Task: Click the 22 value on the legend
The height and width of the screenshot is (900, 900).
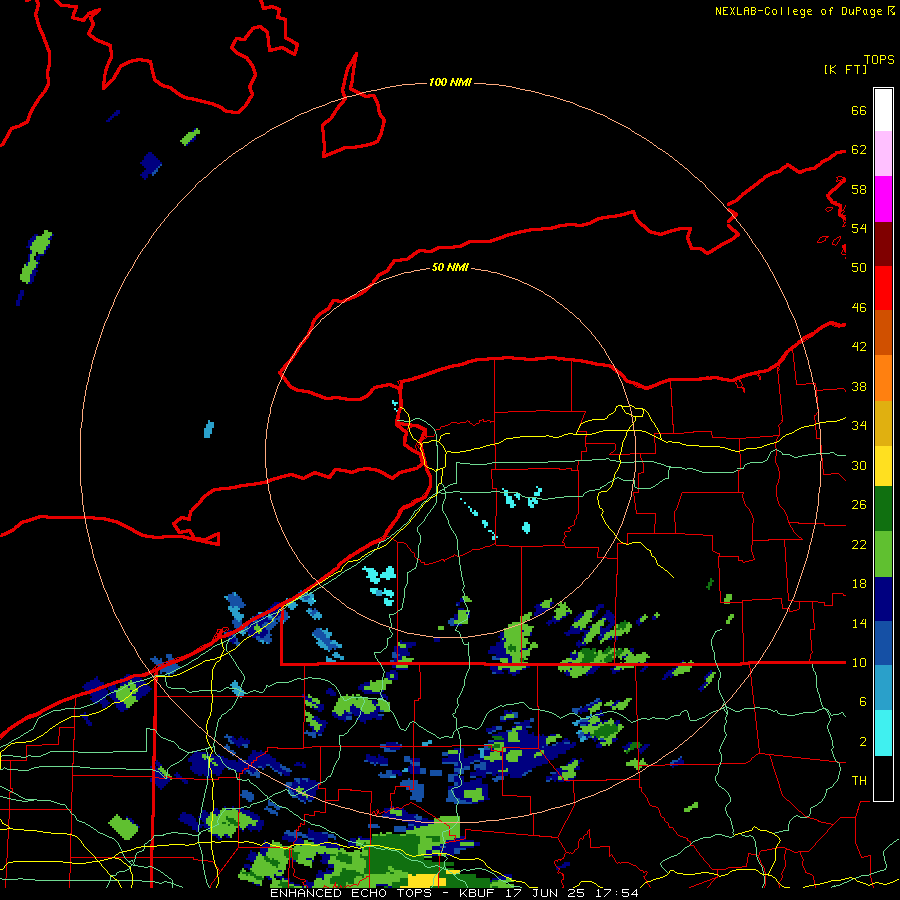Action: 859,544
